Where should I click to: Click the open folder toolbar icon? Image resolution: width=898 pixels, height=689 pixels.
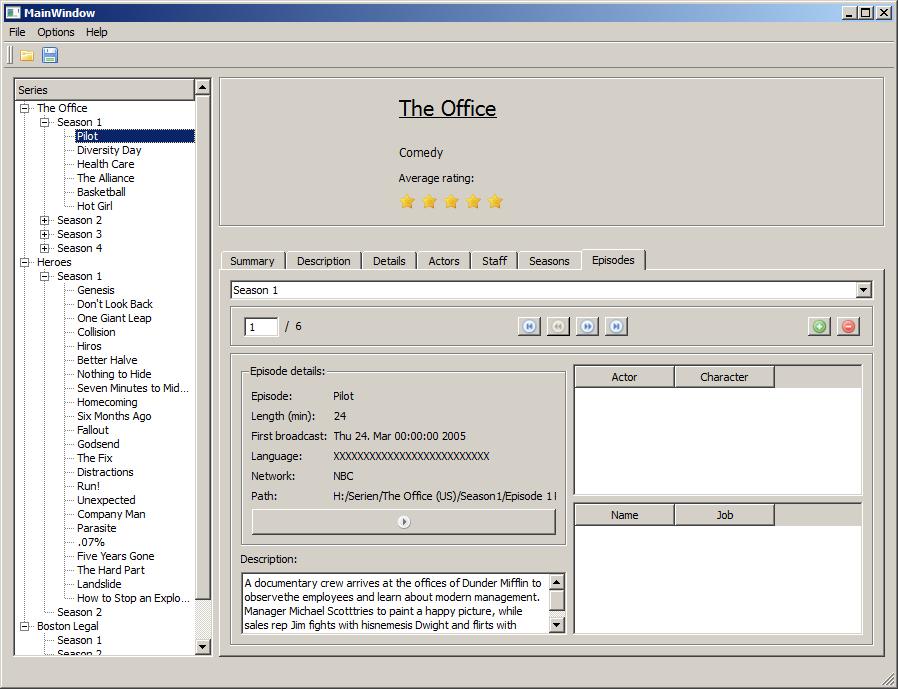point(26,56)
